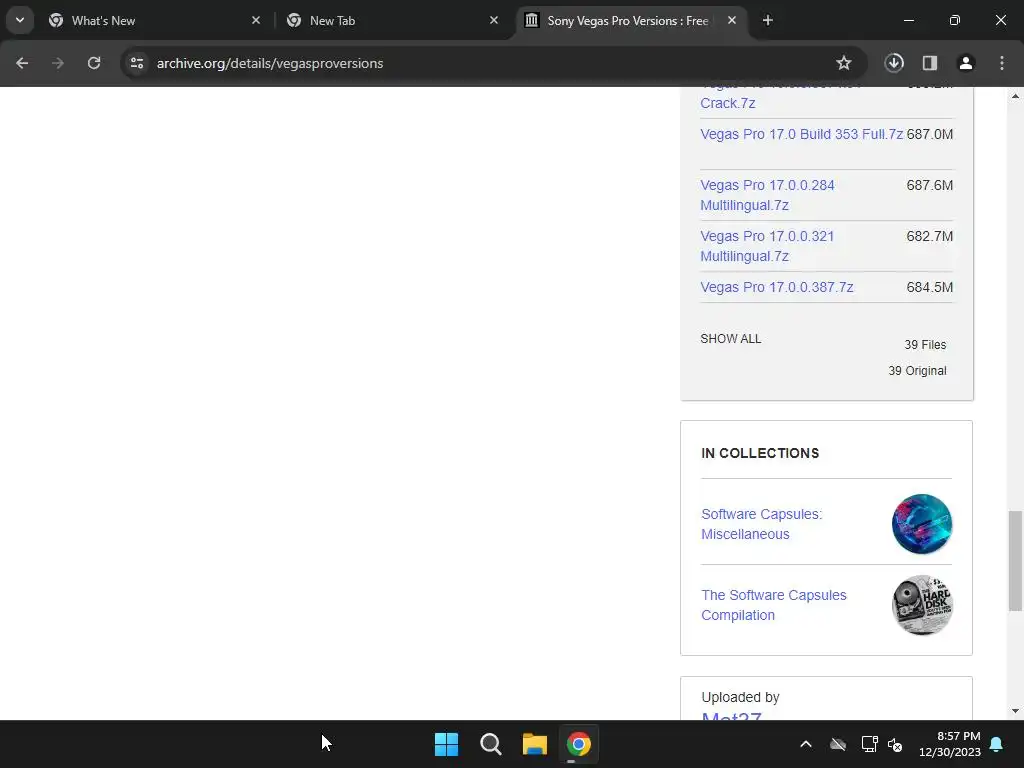
Task: Click the browser back arrow
Action: pyautogui.click(x=22, y=63)
